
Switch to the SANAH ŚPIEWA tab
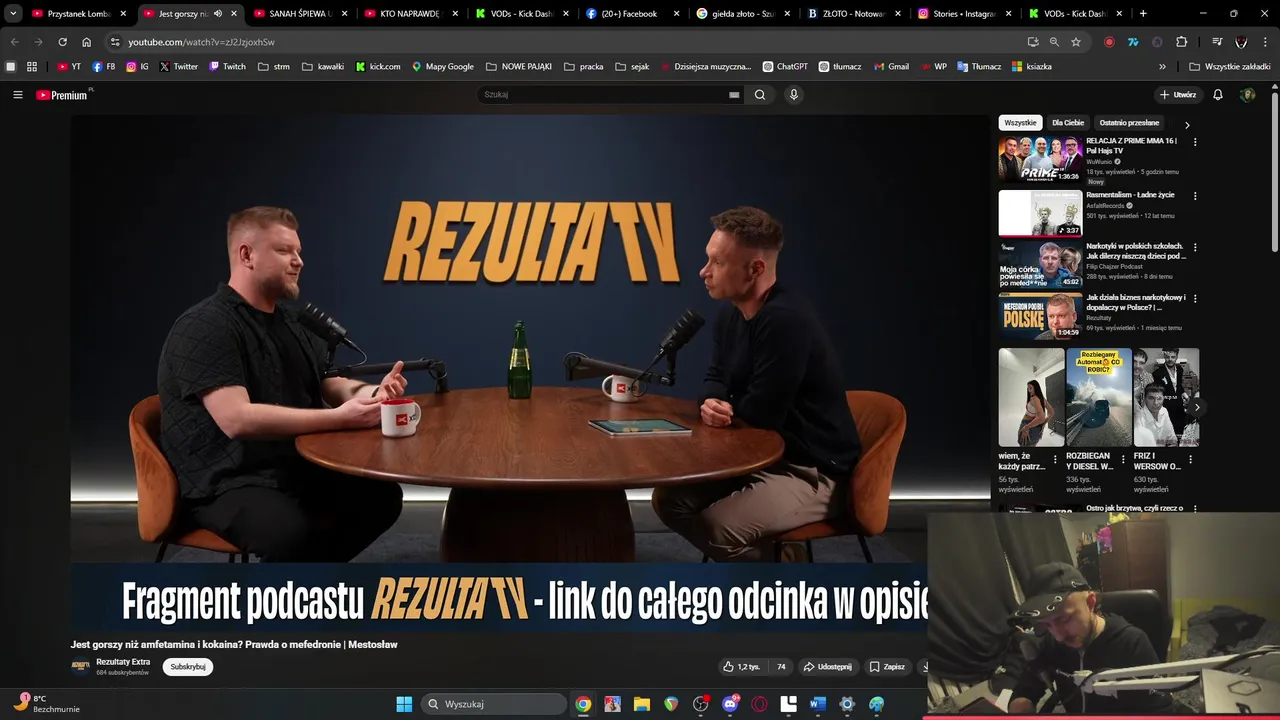[x=298, y=14]
